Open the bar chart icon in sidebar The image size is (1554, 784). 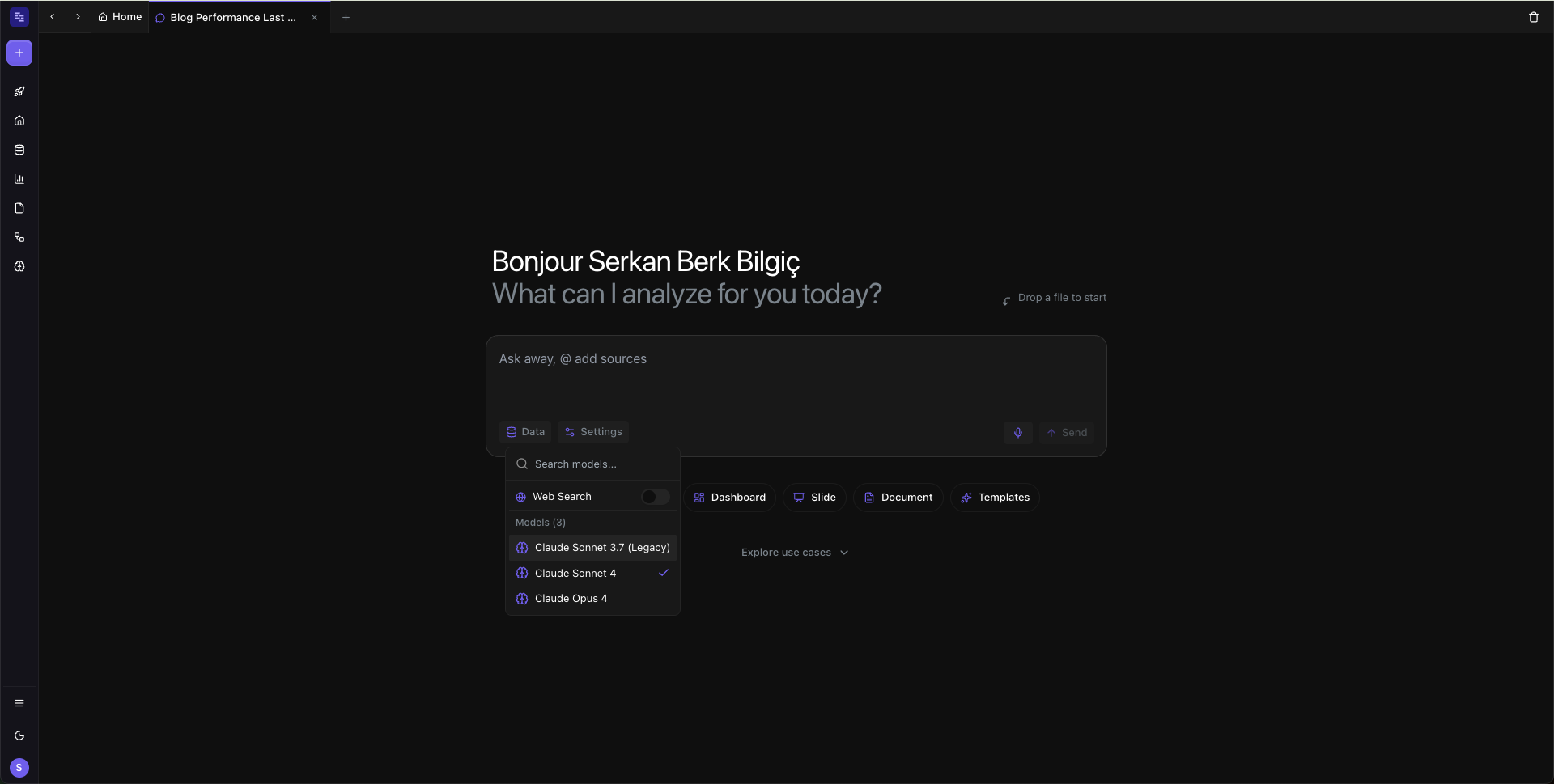(19, 179)
